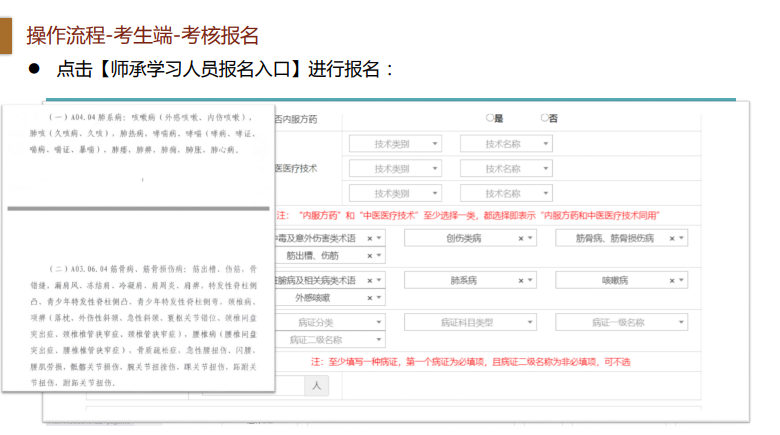Click the x icon on 脏腑病及相关病类术语 field

coord(369,281)
